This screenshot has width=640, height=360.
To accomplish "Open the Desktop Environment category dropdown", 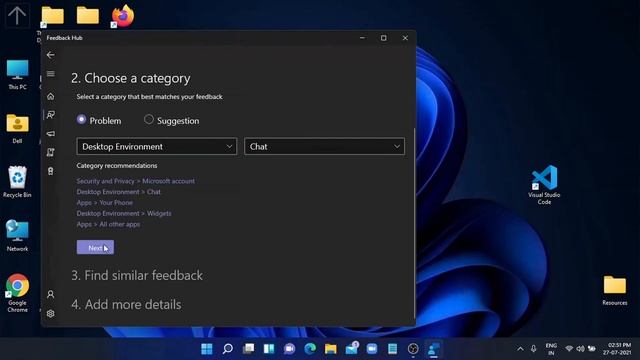I will tap(157, 147).
